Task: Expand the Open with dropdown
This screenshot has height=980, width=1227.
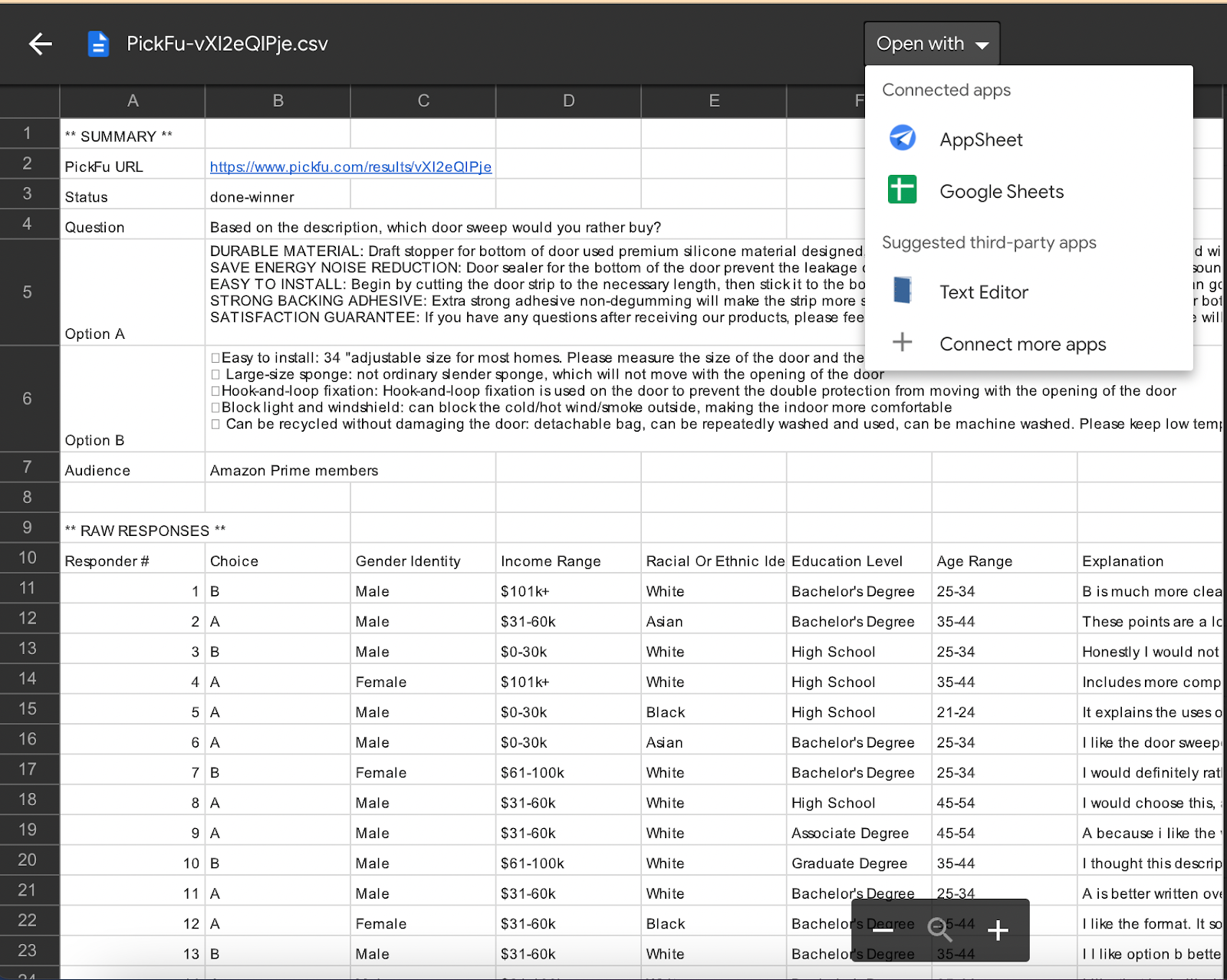Action: click(x=932, y=44)
